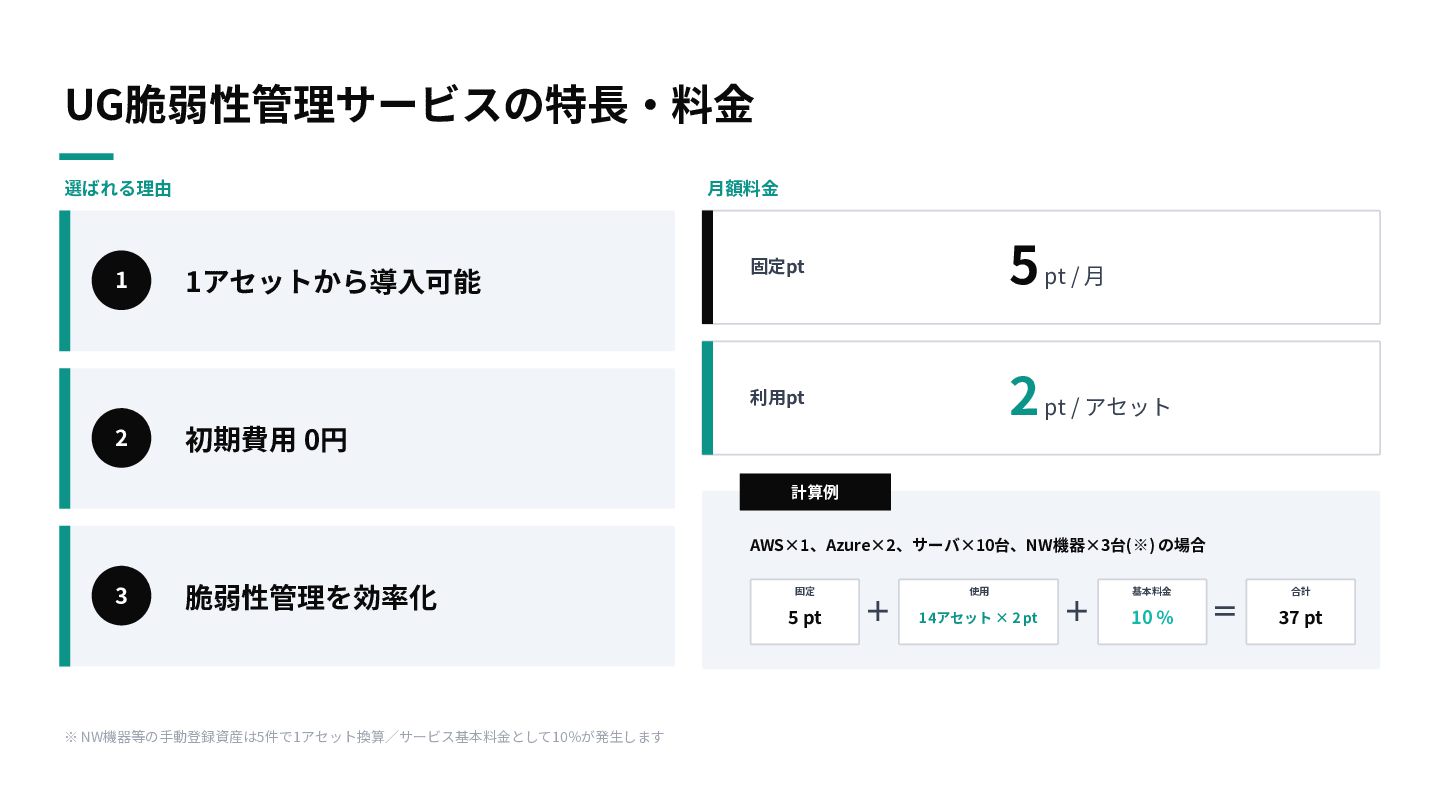1440x810 pixels.
Task: Click the large green number 2
Action: (1024, 397)
